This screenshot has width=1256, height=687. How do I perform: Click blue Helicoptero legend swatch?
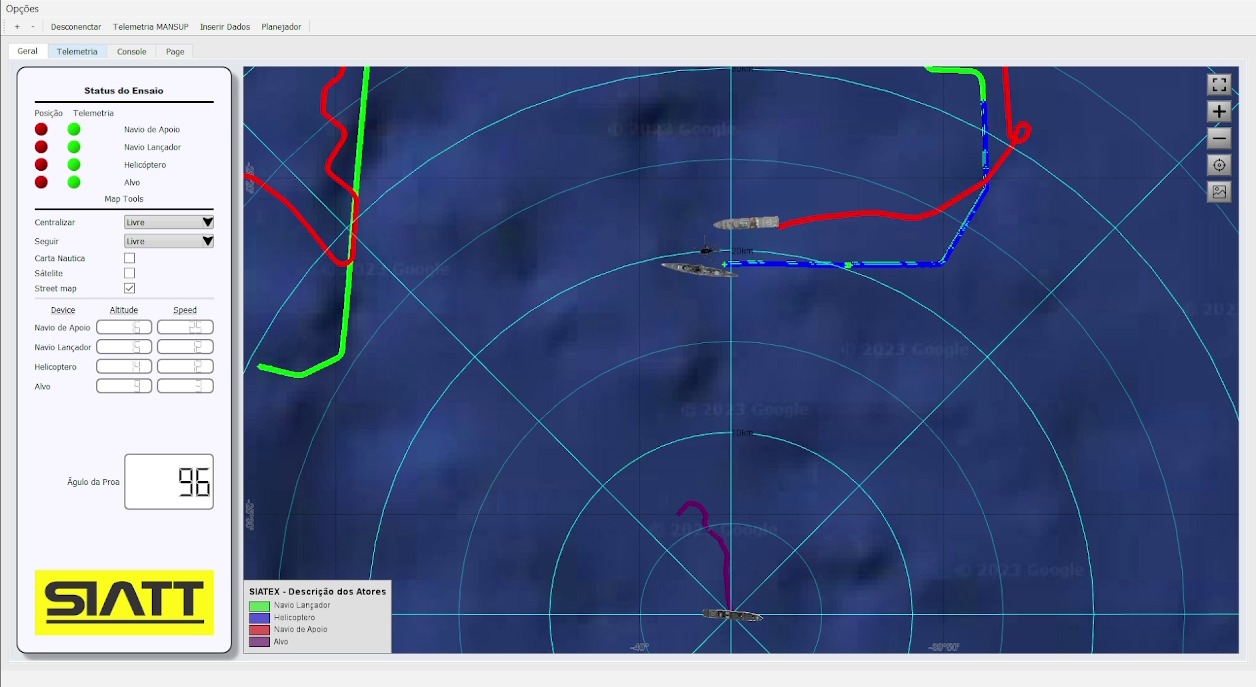point(259,617)
